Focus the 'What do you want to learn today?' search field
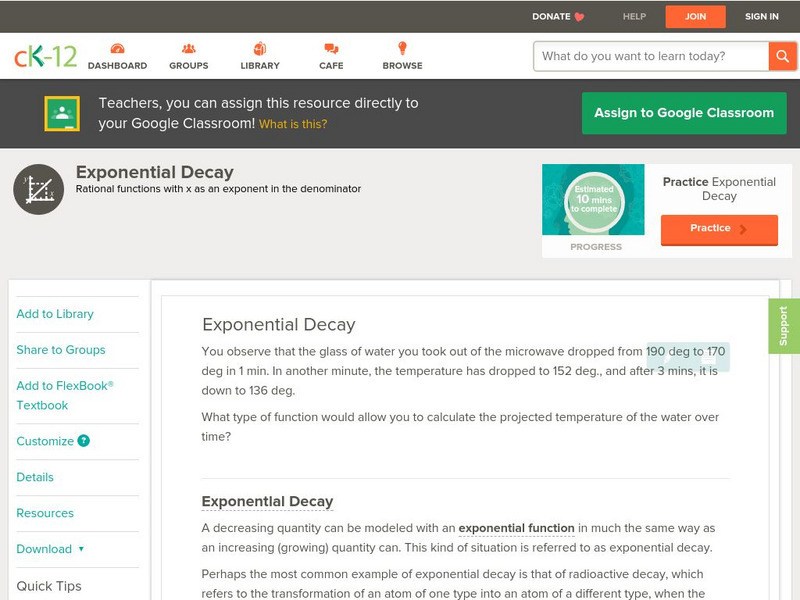800x600 pixels. pos(651,56)
